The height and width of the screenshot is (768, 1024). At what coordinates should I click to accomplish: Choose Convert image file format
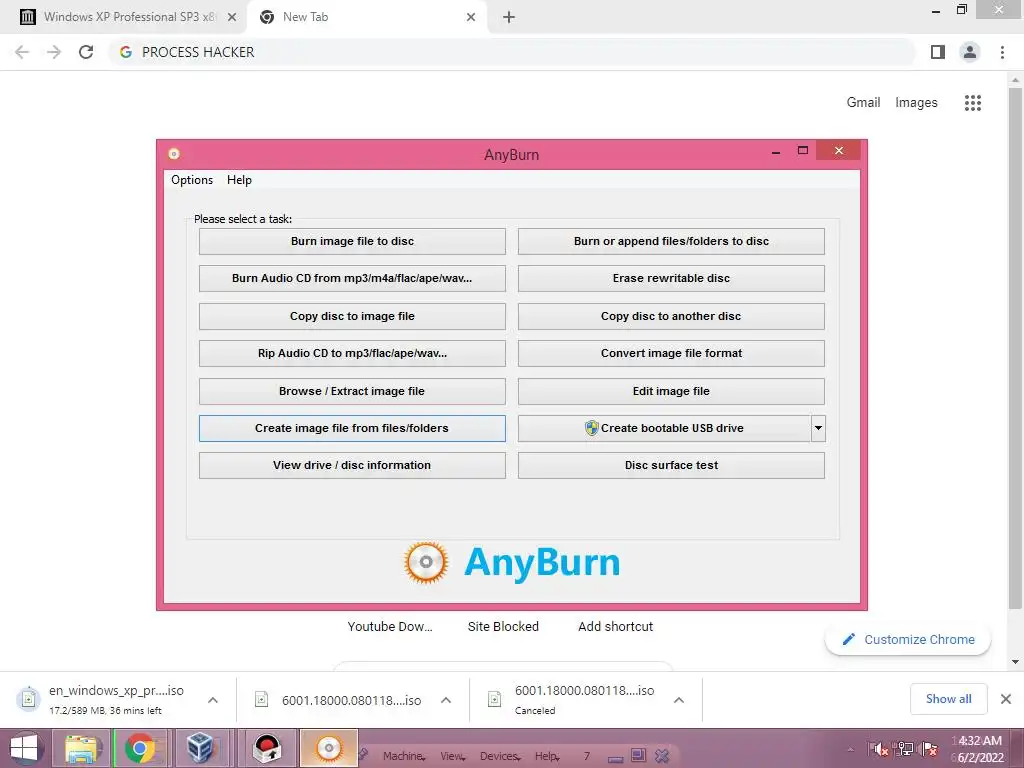click(671, 353)
